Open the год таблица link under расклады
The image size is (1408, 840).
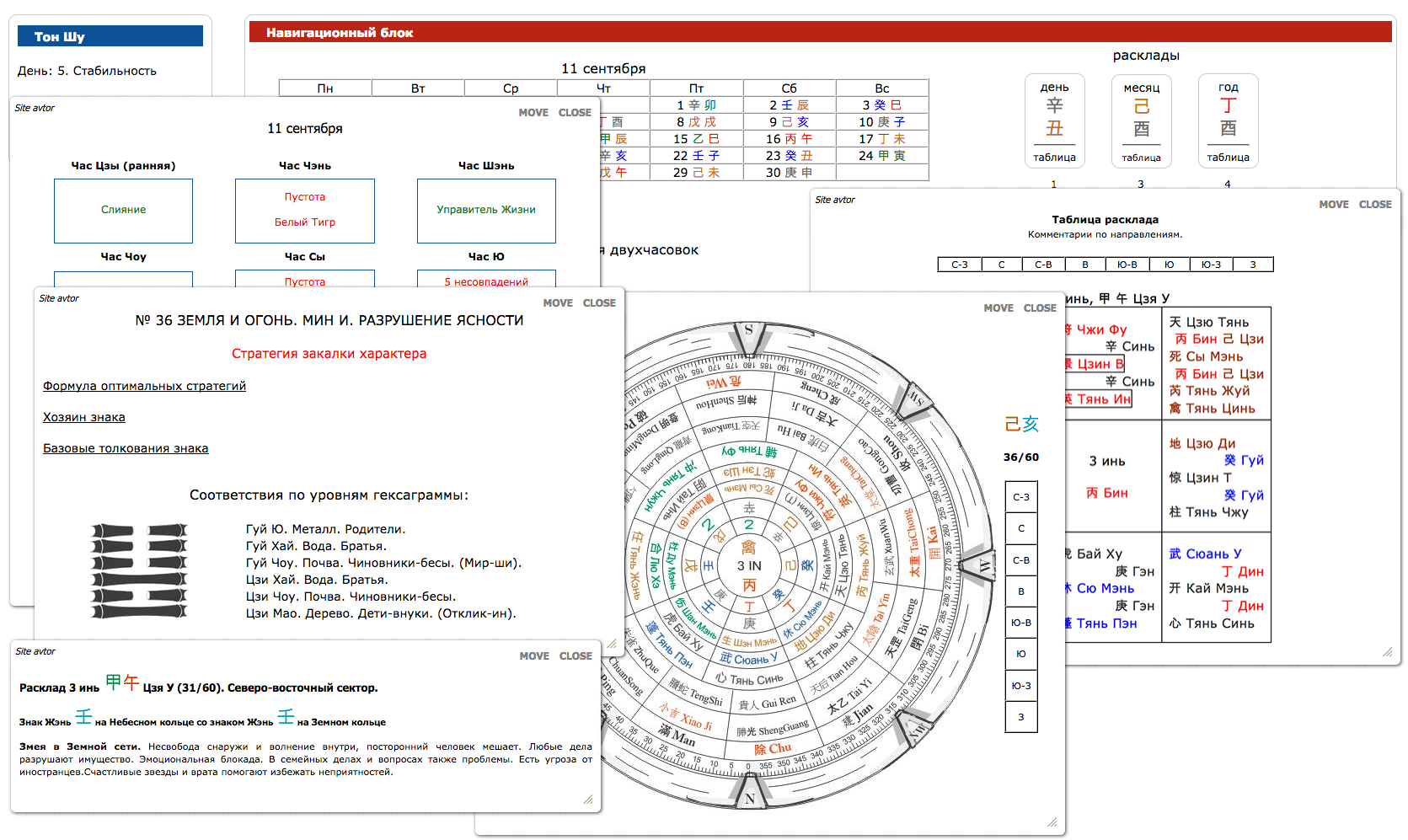tap(1228, 158)
